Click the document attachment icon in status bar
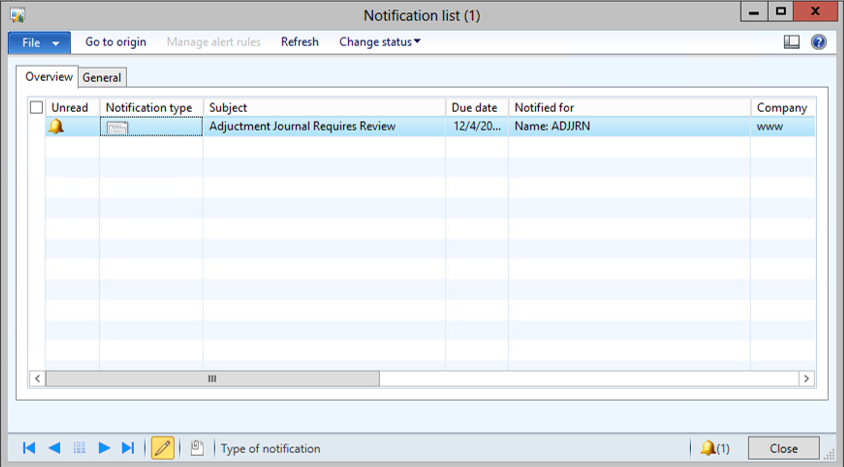844x467 pixels. (x=197, y=448)
